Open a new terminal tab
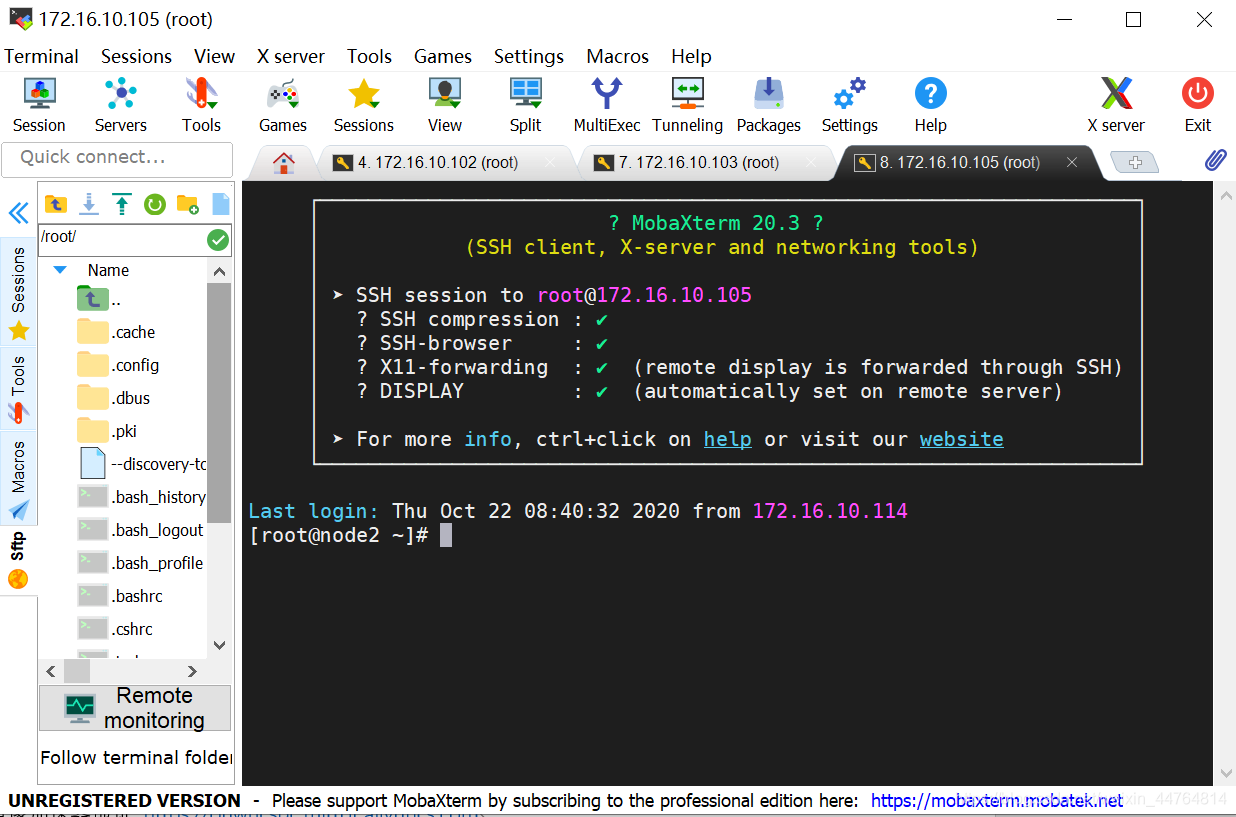 [1135, 163]
